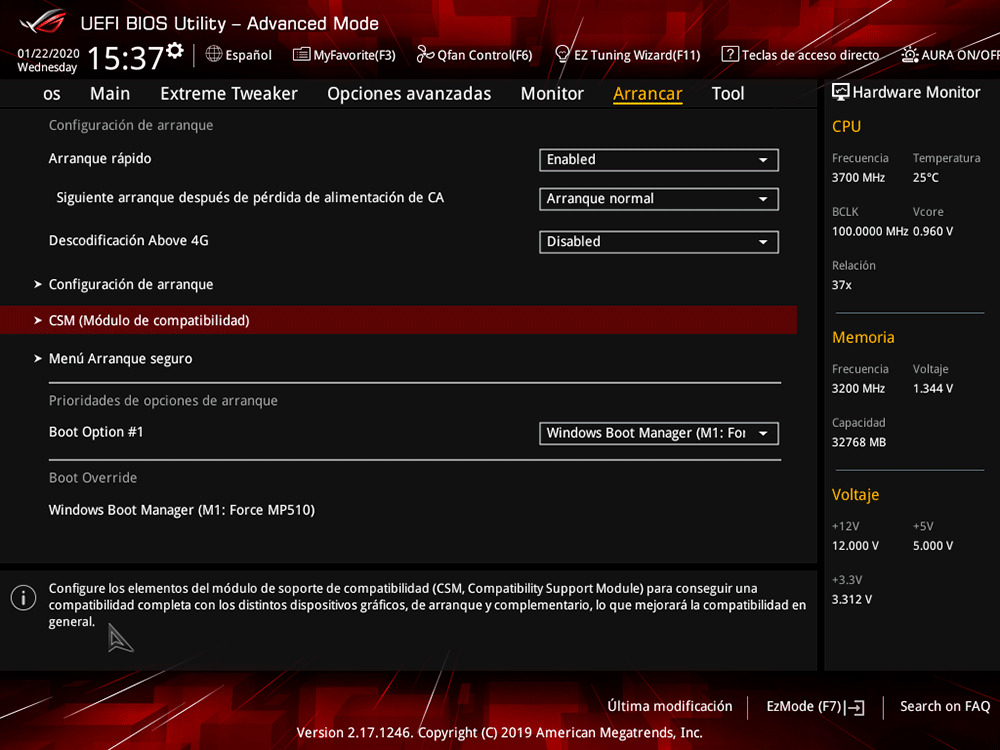
Task: Click the Hardware Monitor screen icon
Action: coord(841,92)
